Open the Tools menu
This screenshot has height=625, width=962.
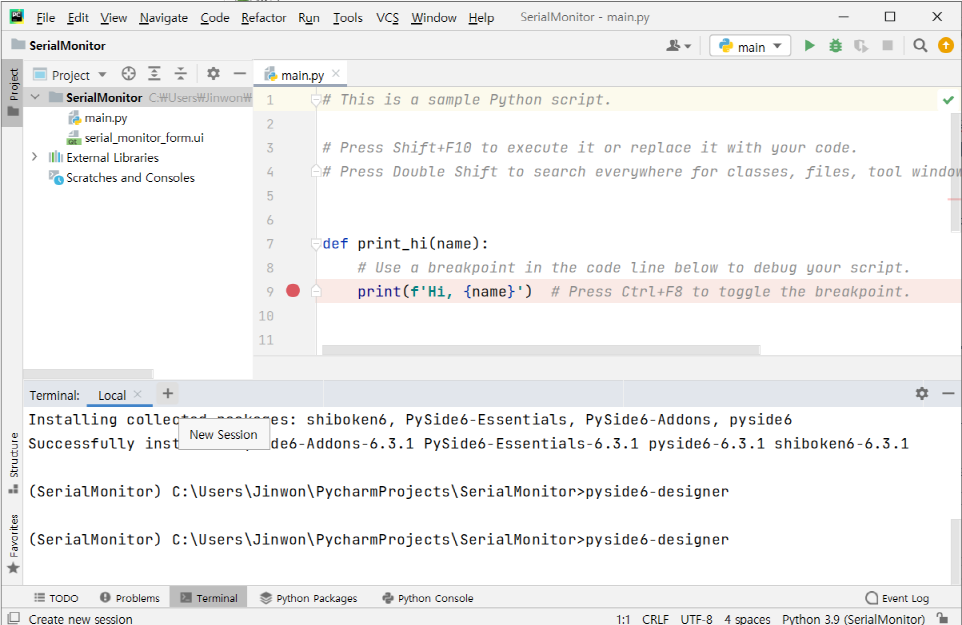(x=348, y=18)
